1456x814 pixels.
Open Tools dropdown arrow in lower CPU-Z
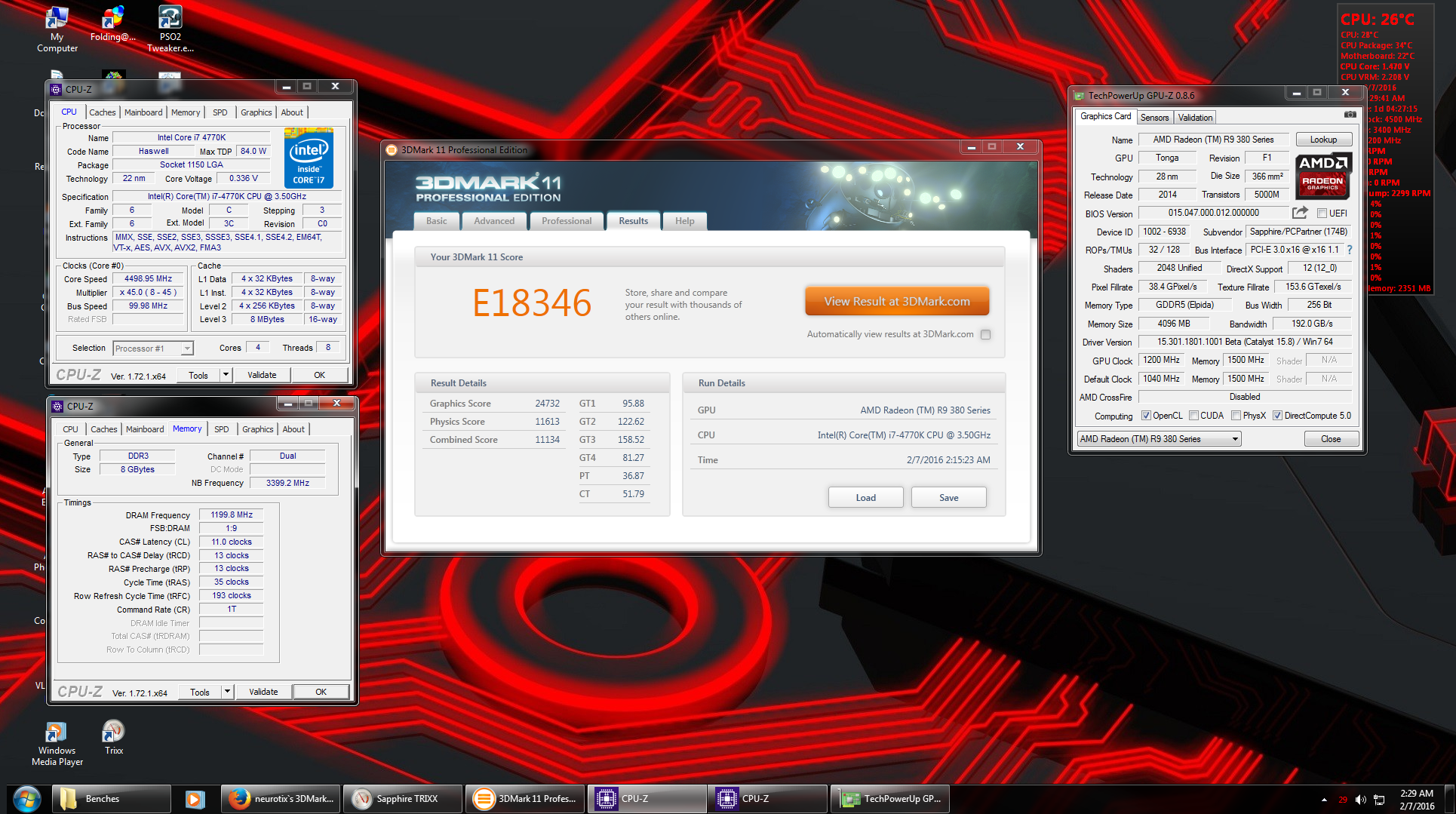tap(226, 692)
